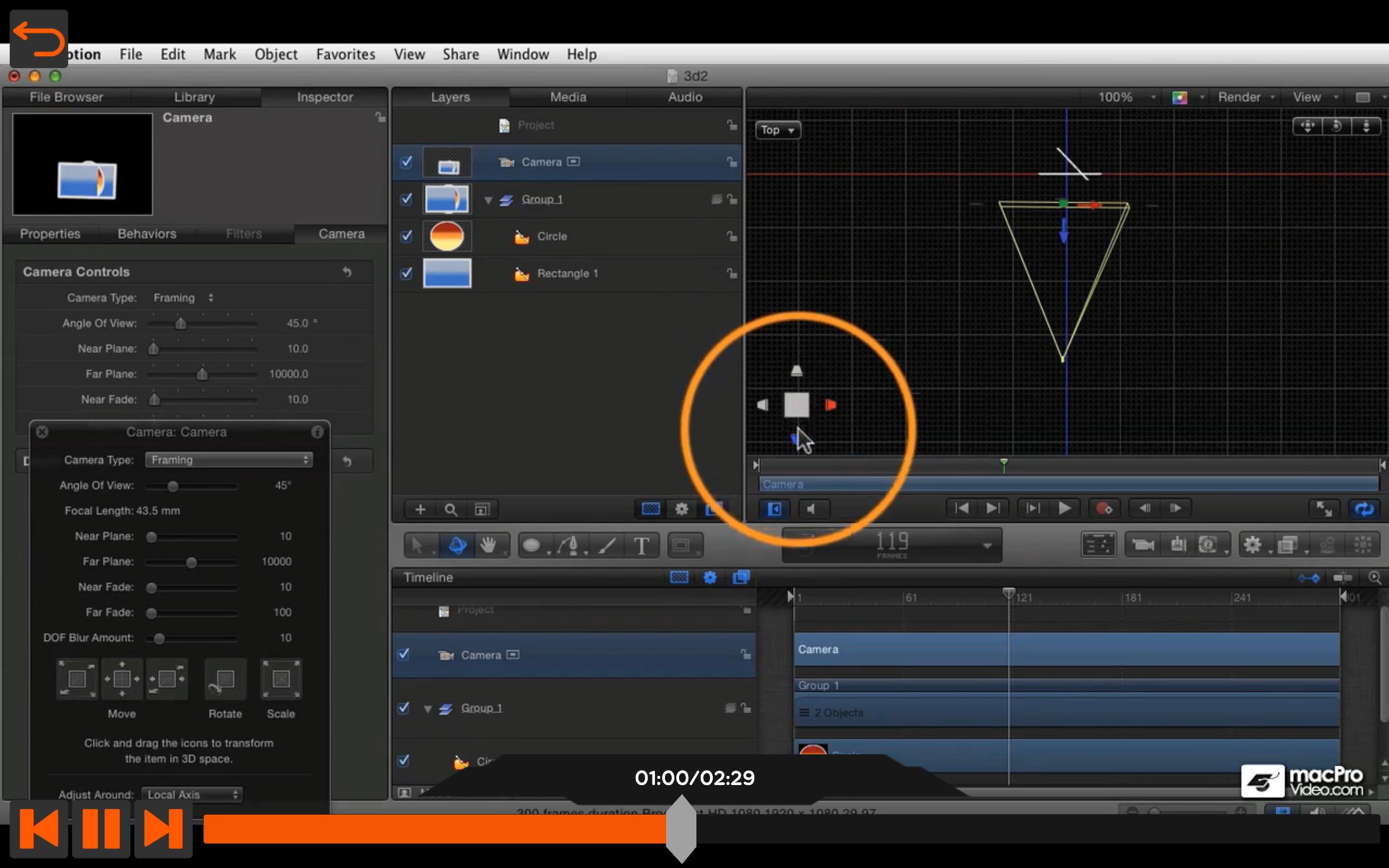Click the canvas 3D pan view control

coord(1307,126)
